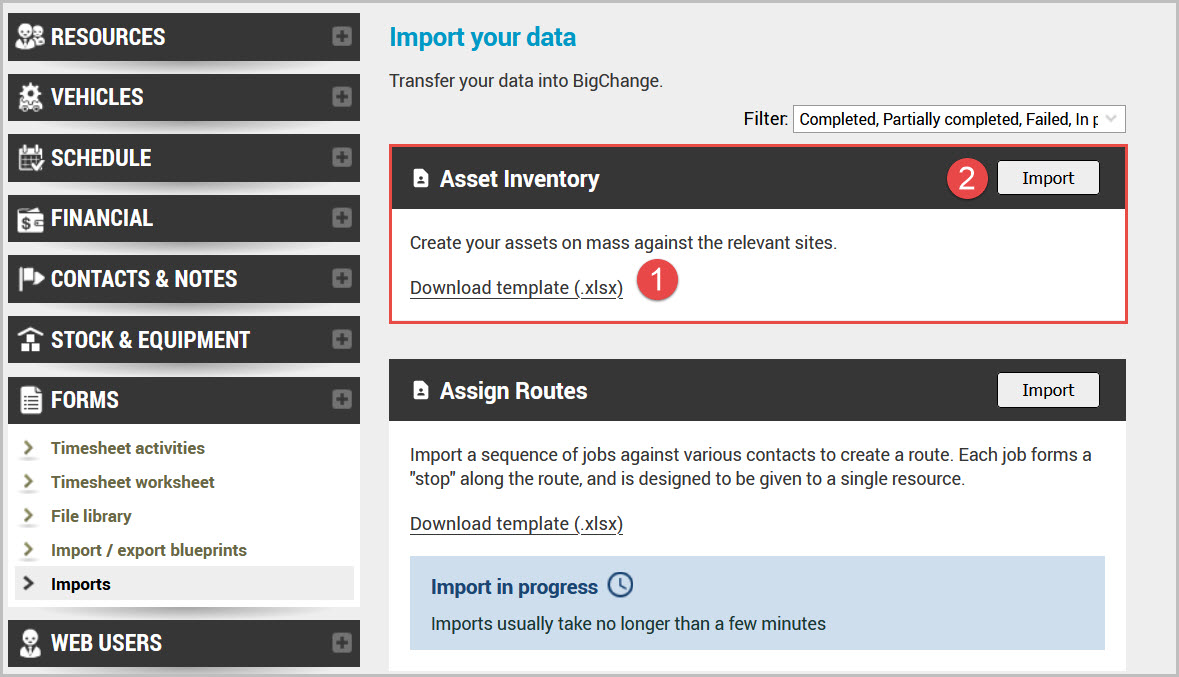
Task: Click the Financial money icon
Action: tap(32, 218)
